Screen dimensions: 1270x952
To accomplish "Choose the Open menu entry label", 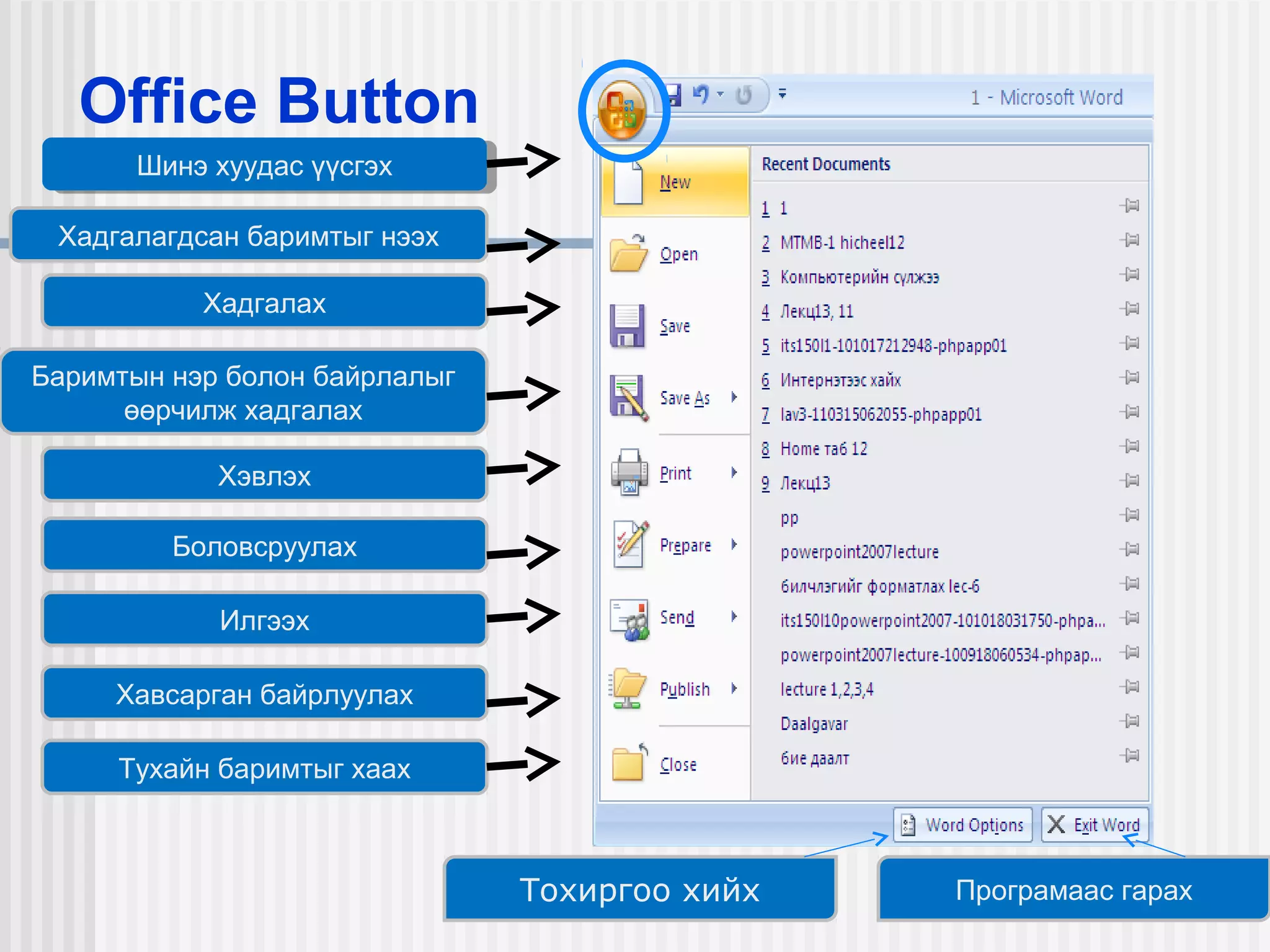I will (x=678, y=254).
